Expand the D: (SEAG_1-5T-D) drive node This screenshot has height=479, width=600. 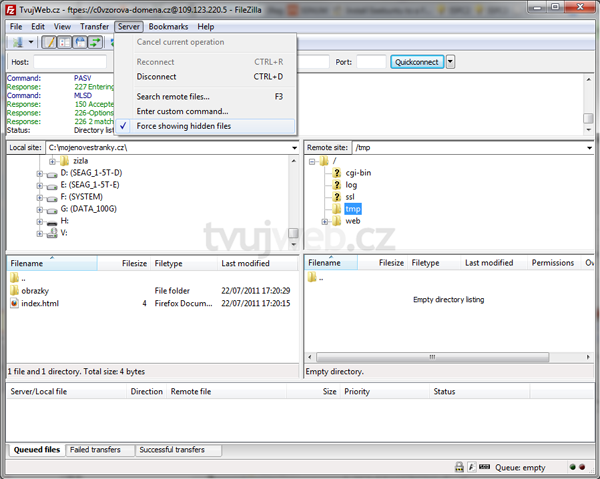[x=39, y=174]
